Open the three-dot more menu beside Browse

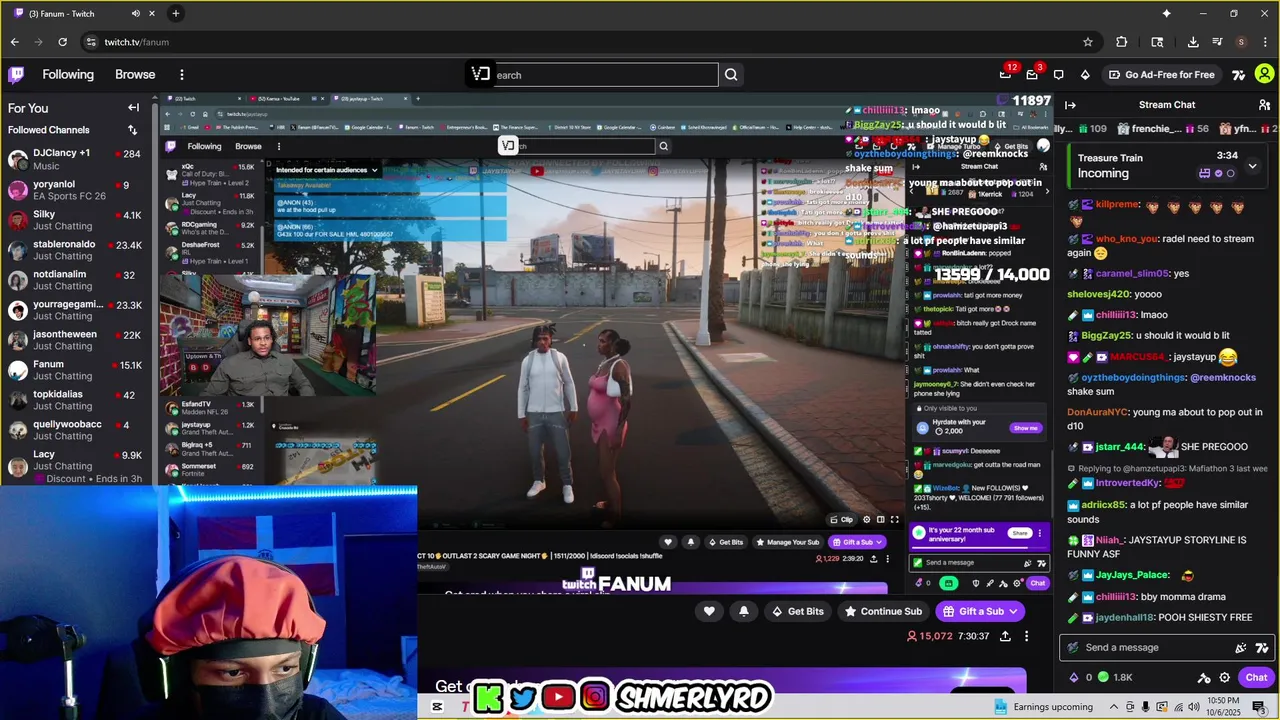pyautogui.click(x=182, y=74)
